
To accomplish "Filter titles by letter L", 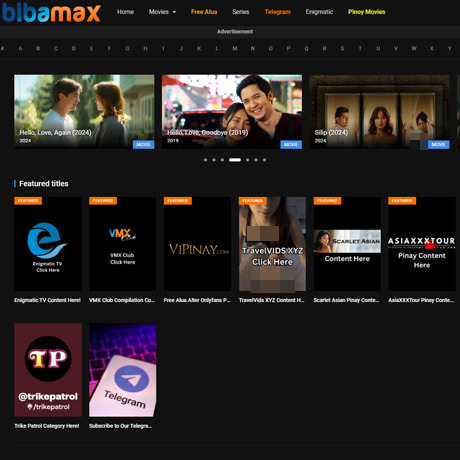I will (x=217, y=49).
